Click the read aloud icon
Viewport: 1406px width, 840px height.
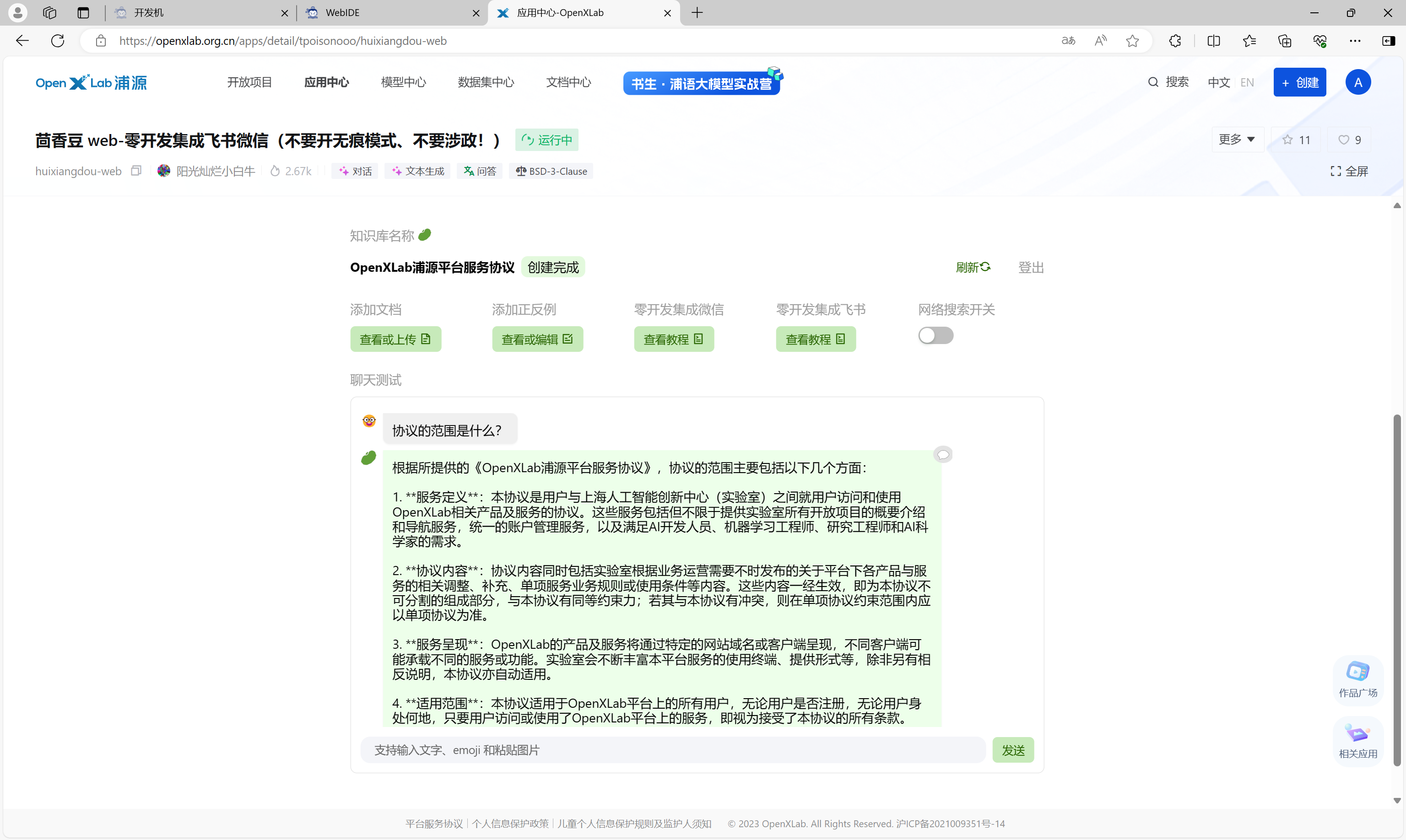pos(1100,41)
